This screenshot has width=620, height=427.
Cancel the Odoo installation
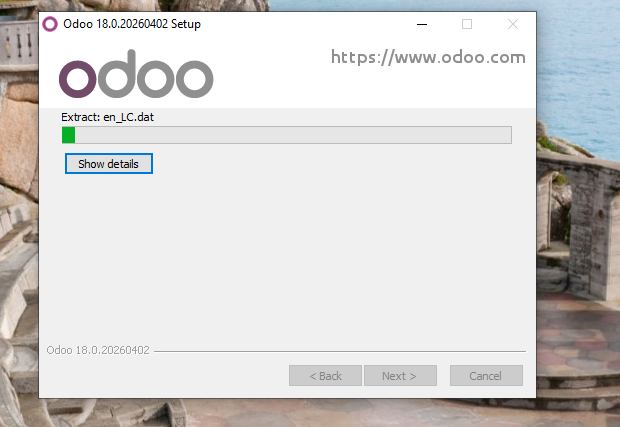[x=486, y=376]
